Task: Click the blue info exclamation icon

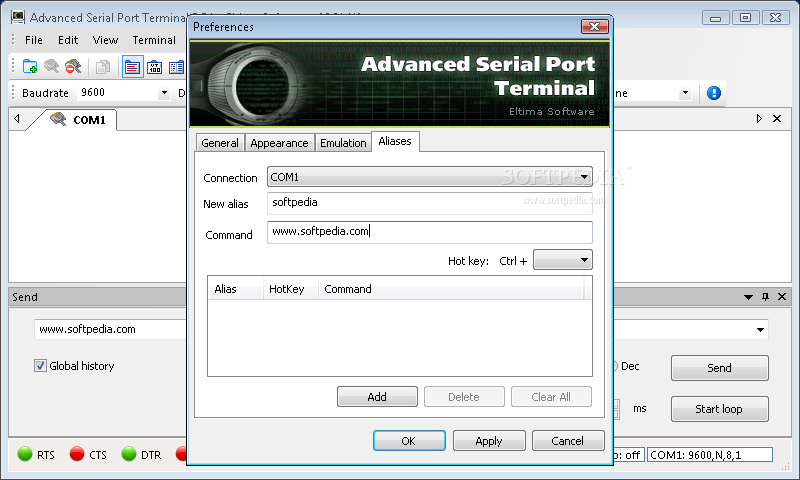Action: coord(714,93)
